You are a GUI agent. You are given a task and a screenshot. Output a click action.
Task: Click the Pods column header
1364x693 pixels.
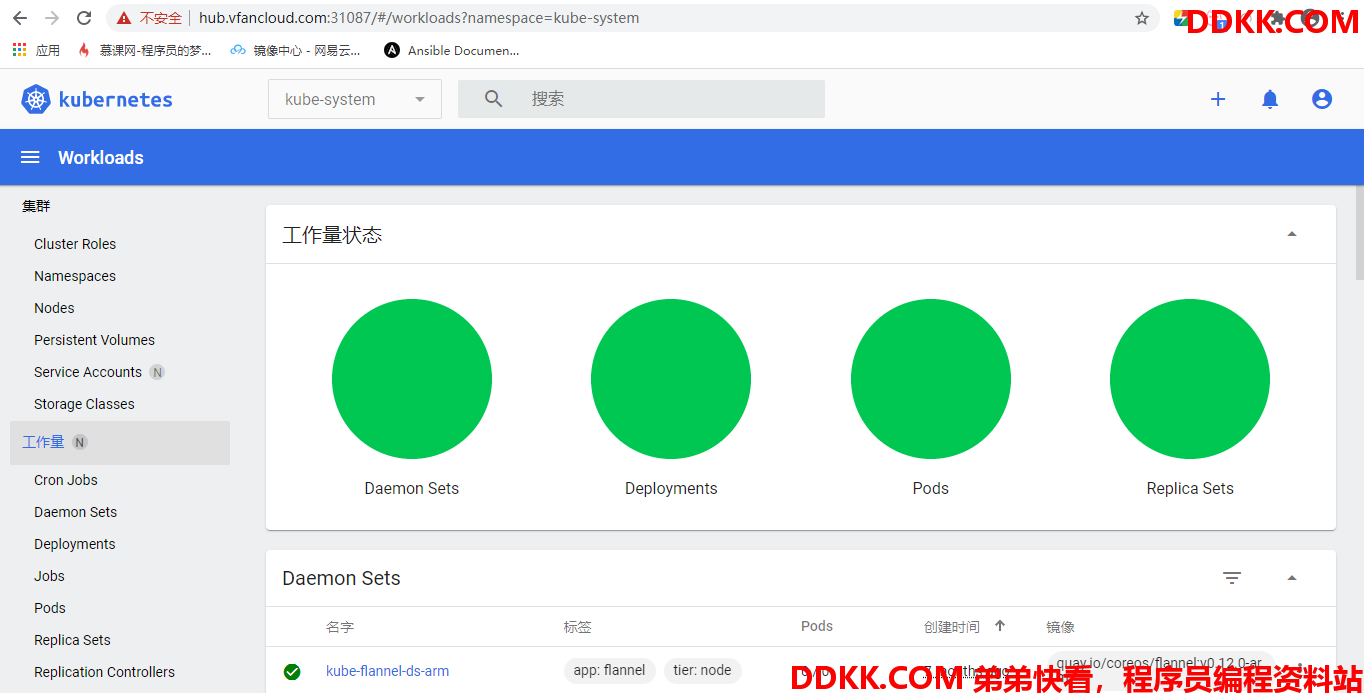click(817, 626)
